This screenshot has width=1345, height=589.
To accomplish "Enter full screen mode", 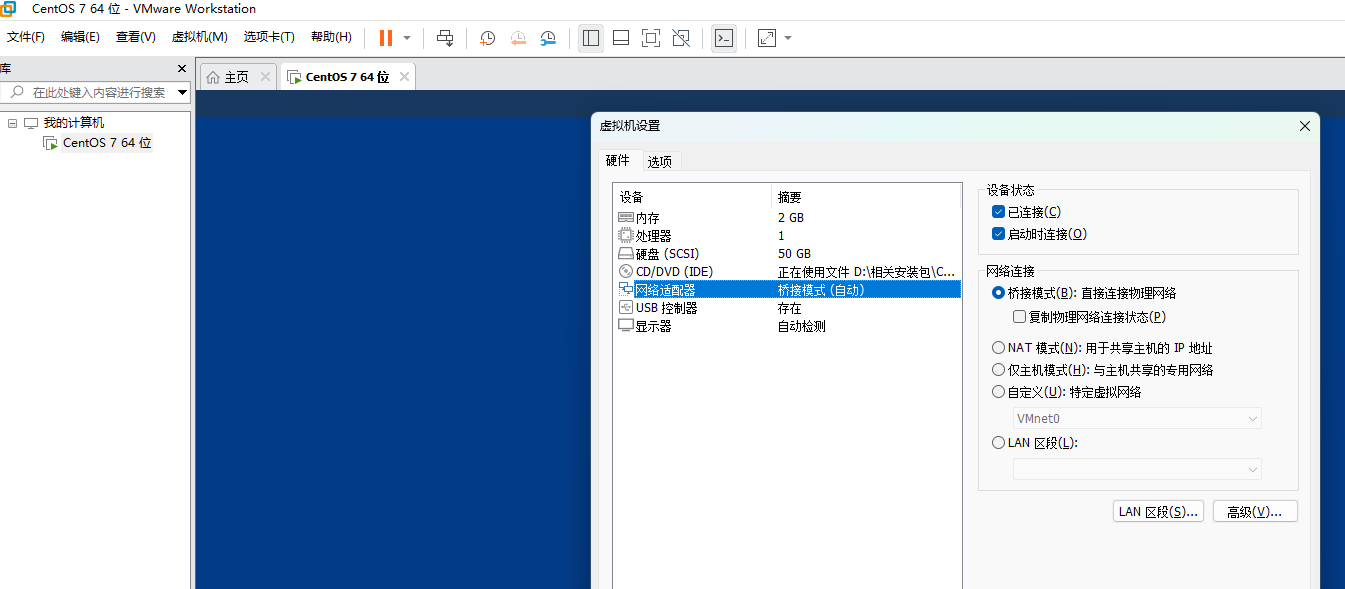I will [x=651, y=38].
